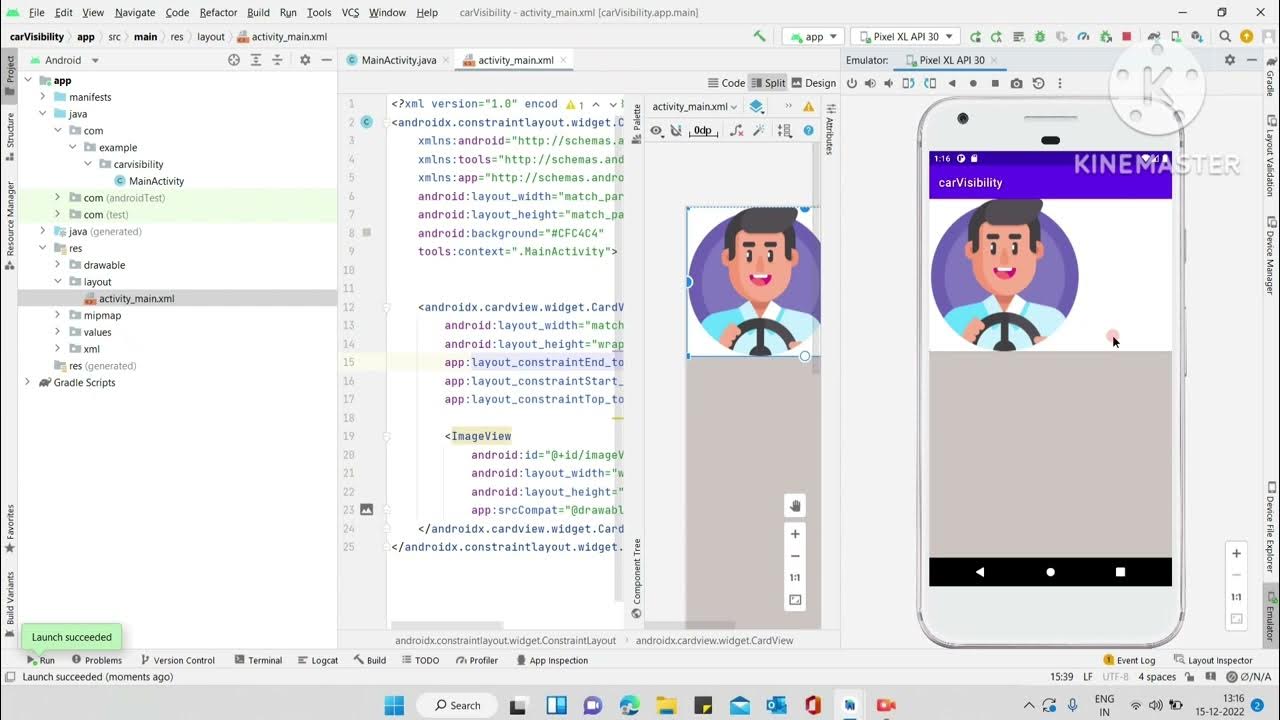Collapse the layout folder
The height and width of the screenshot is (720, 1280).
click(57, 282)
